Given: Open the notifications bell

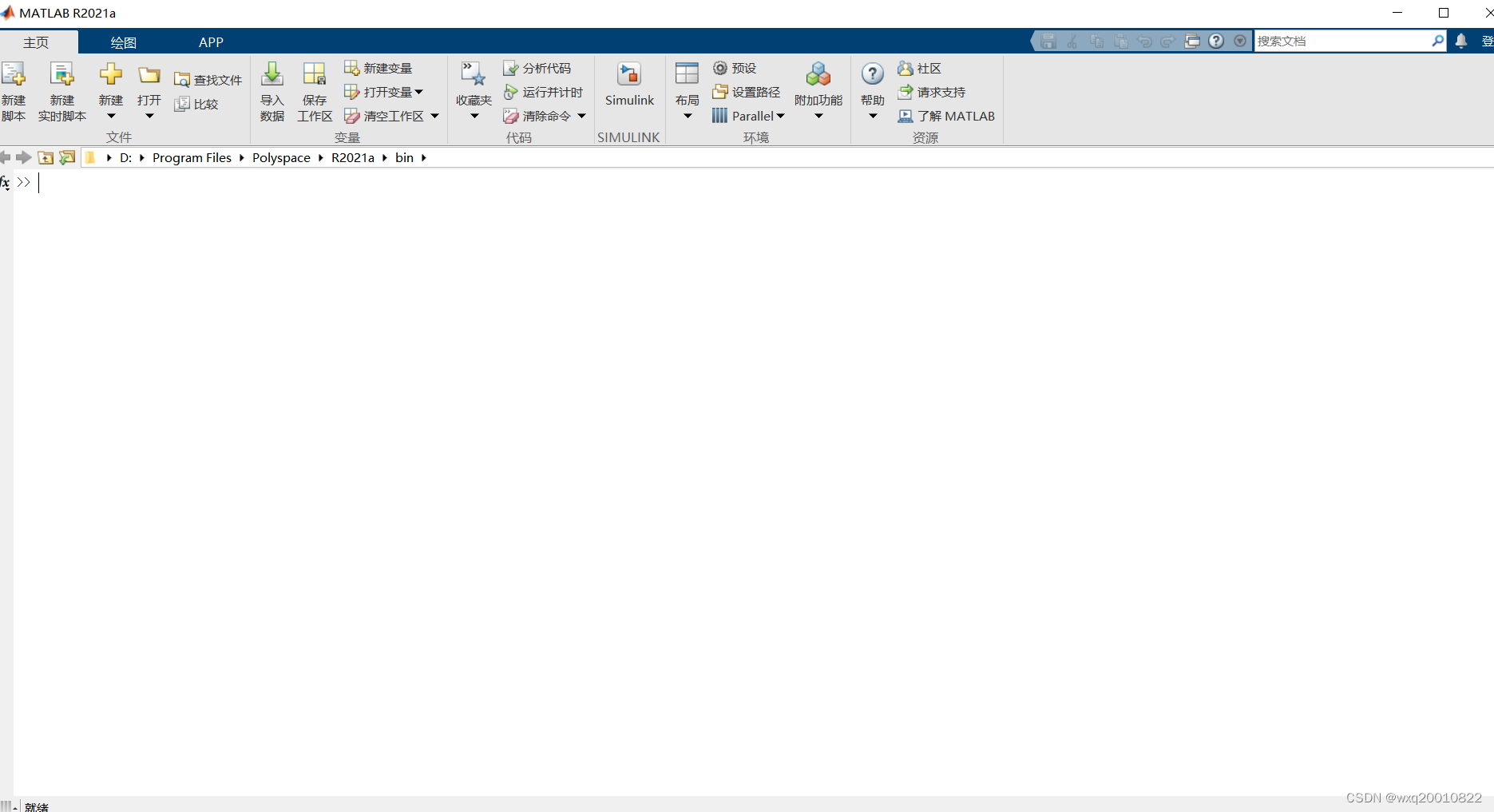Looking at the screenshot, I should coord(1461,41).
